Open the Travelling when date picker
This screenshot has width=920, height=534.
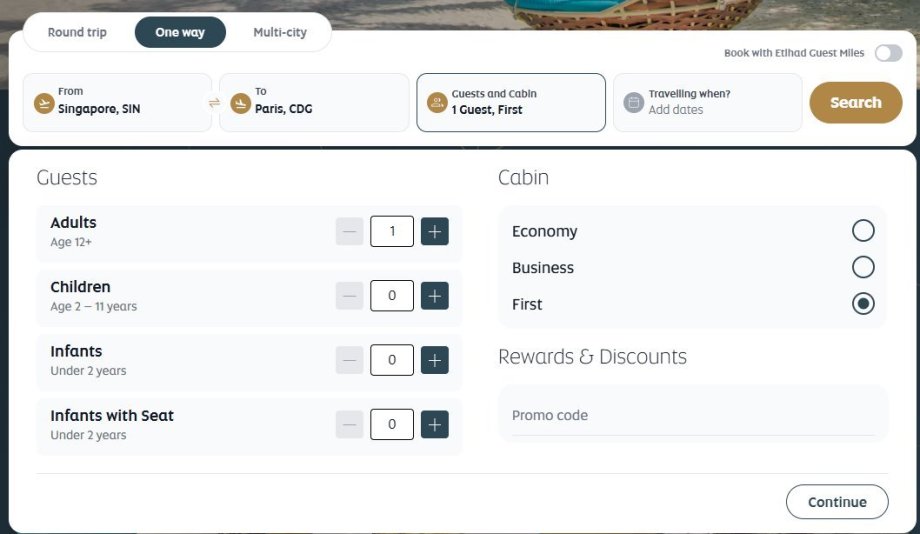pyautogui.click(x=708, y=103)
